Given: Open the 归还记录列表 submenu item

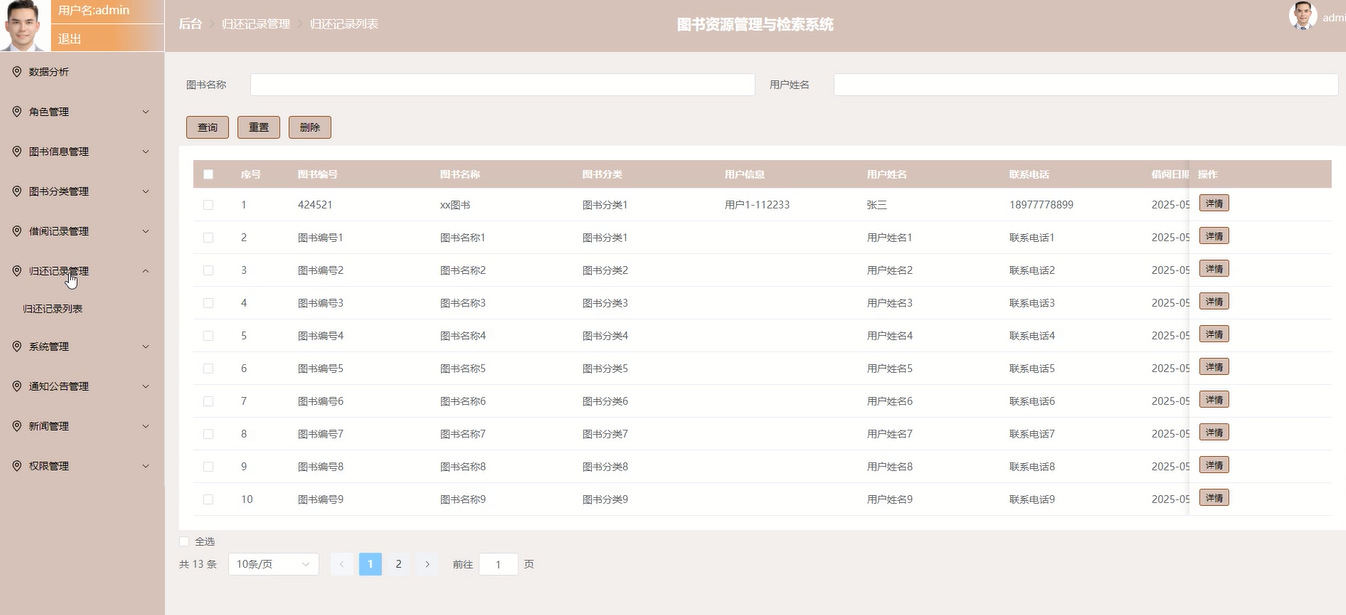Looking at the screenshot, I should point(82,309).
